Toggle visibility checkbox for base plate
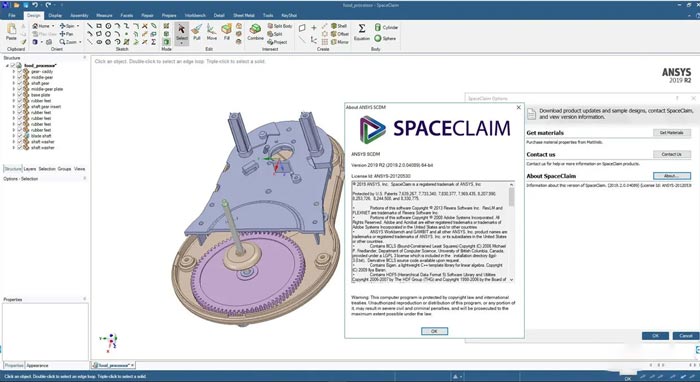The image size is (700, 382). pyautogui.click(x=19, y=95)
